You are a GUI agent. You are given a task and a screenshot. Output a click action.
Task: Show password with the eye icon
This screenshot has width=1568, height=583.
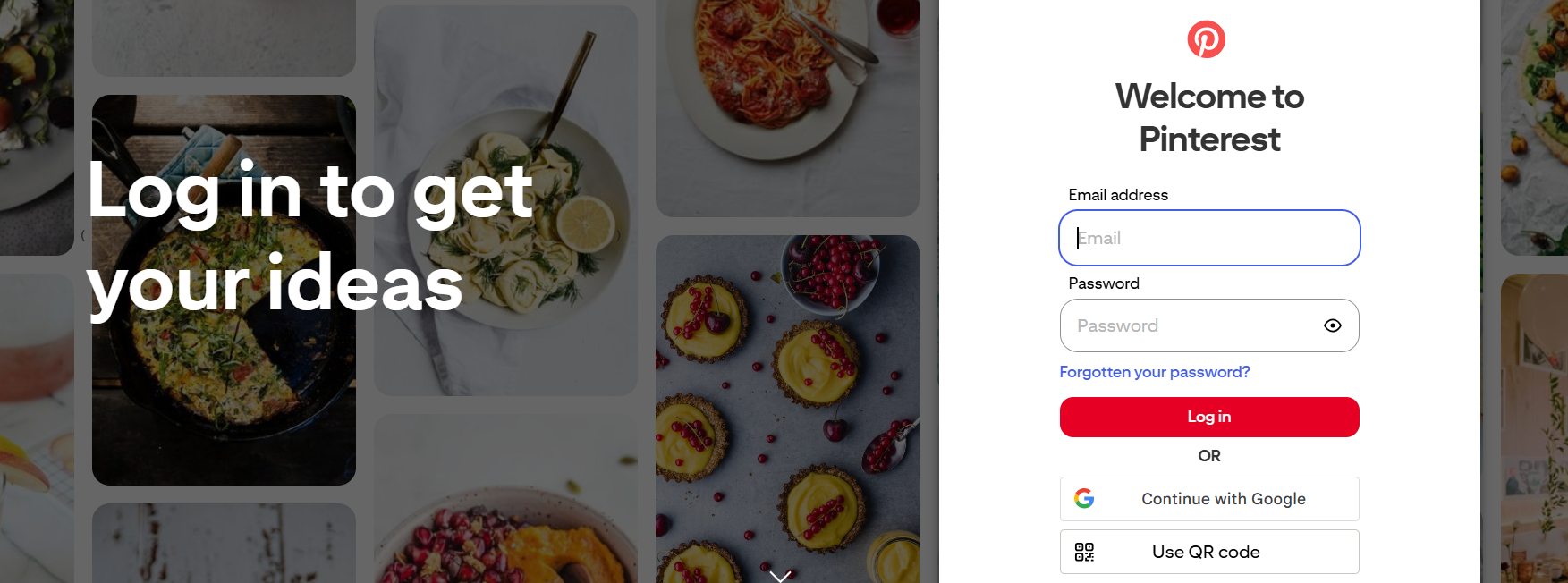(x=1332, y=325)
